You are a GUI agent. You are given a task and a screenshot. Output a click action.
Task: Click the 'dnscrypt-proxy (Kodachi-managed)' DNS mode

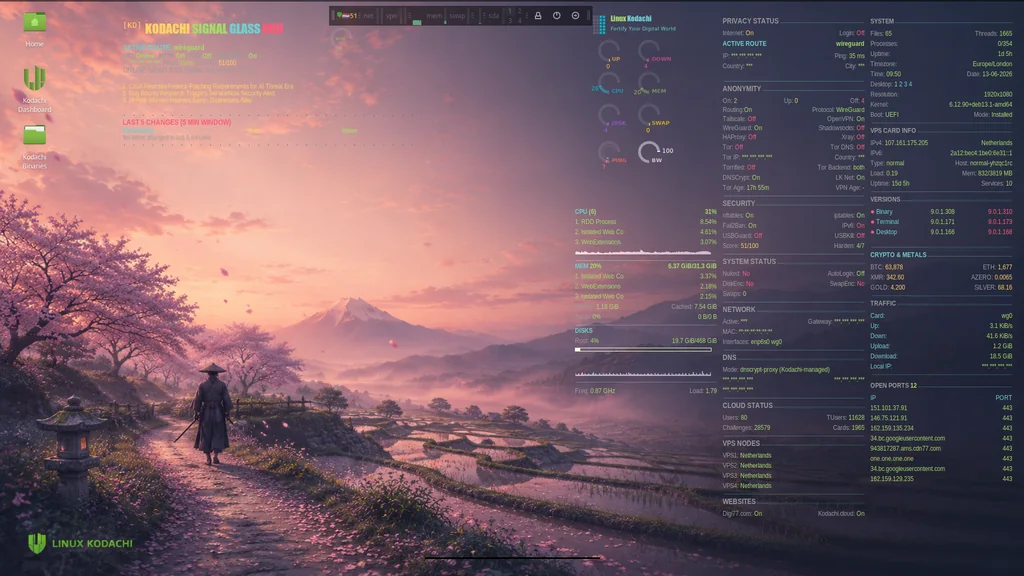(x=784, y=370)
